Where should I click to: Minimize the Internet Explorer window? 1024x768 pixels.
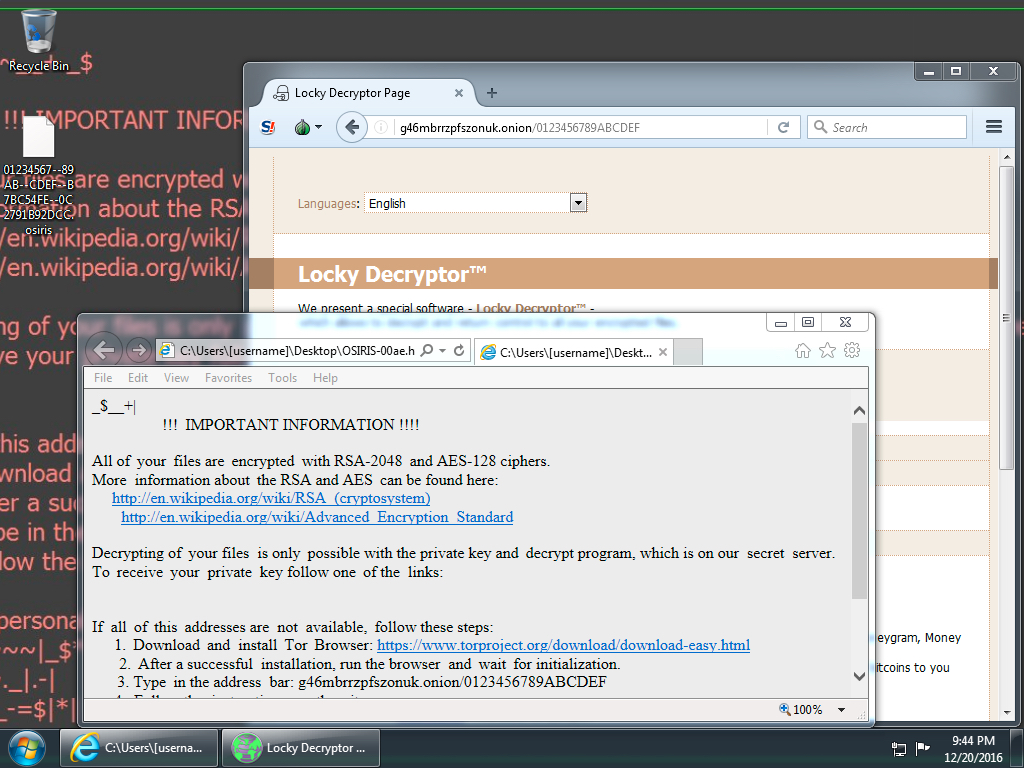[x=780, y=322]
